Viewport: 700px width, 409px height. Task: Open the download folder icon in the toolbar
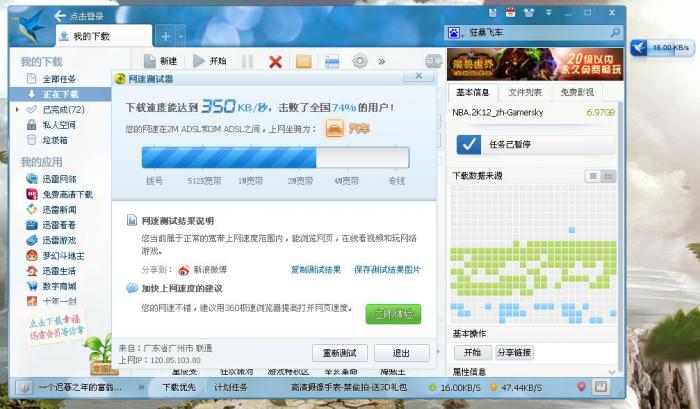(x=304, y=62)
